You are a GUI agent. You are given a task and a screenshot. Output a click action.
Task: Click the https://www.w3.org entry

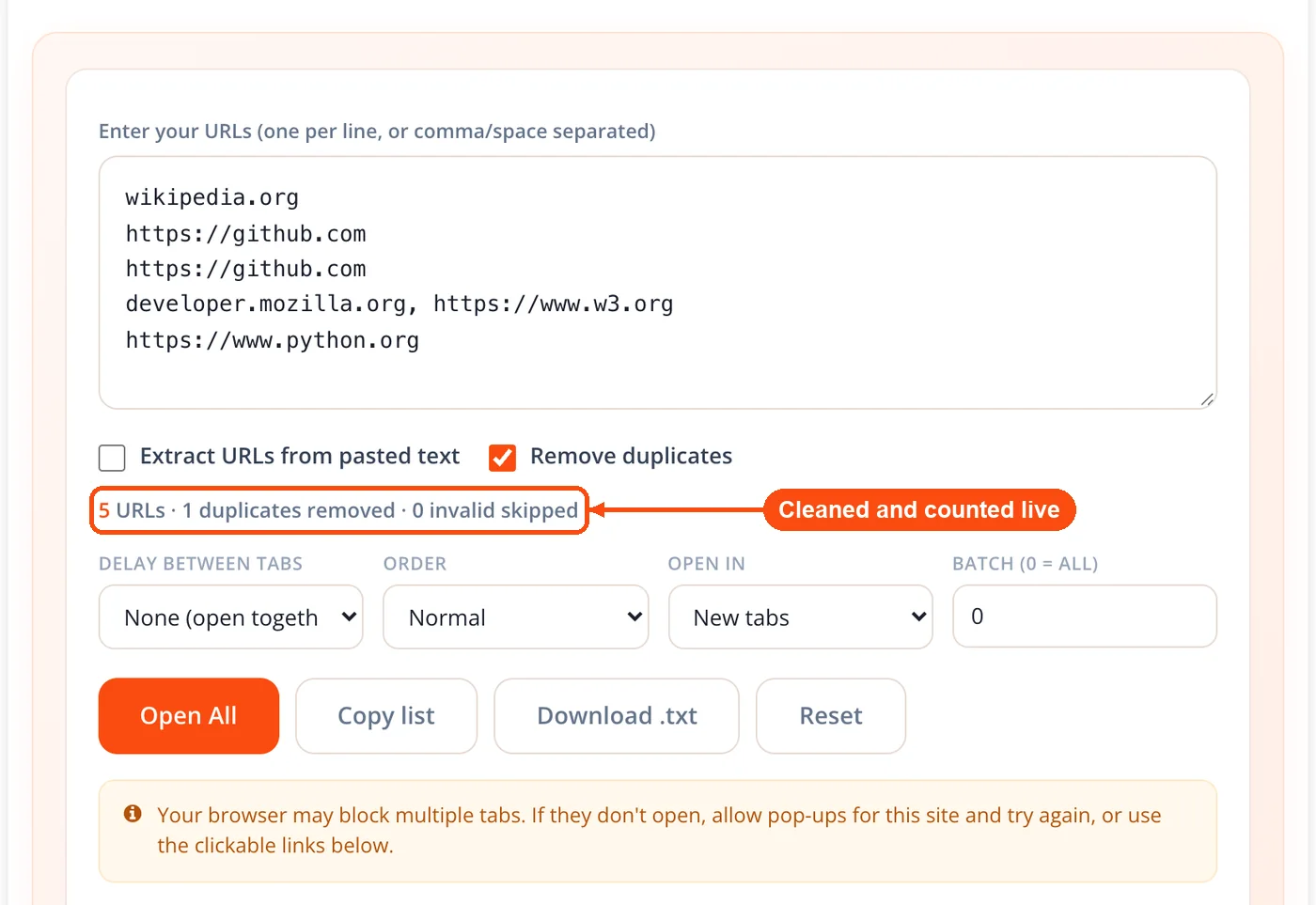coord(554,304)
